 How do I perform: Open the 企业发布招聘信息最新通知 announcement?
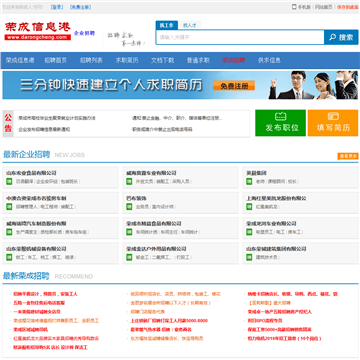(44, 129)
